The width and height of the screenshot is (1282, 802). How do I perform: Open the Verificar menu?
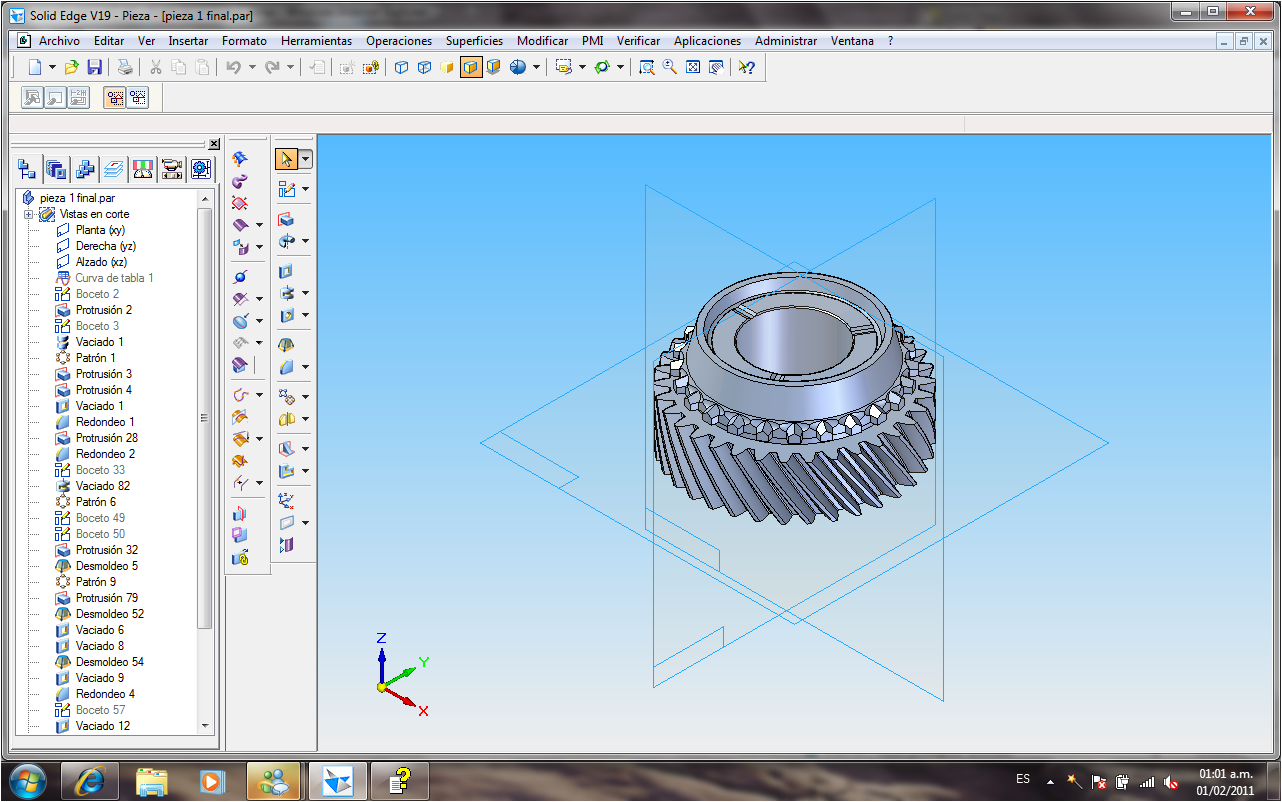(638, 41)
